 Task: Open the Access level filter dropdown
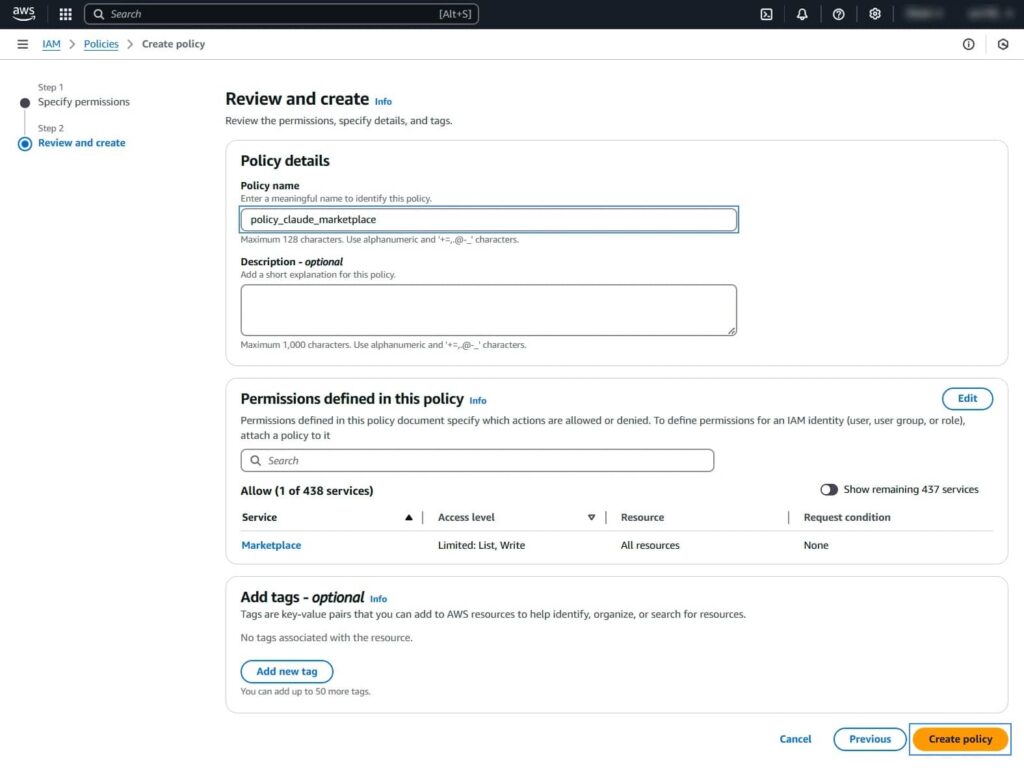click(x=591, y=517)
